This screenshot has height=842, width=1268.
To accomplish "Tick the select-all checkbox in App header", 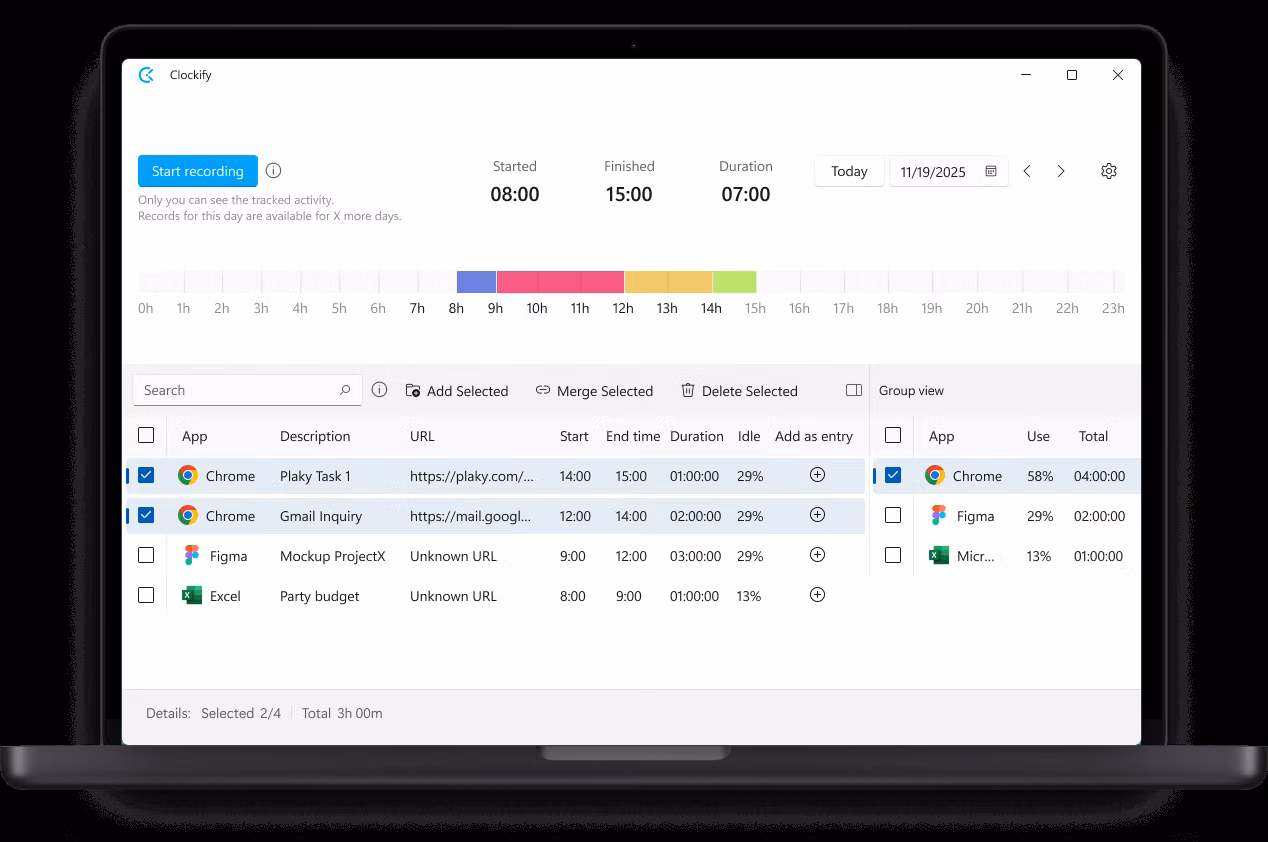I will pyautogui.click(x=146, y=435).
